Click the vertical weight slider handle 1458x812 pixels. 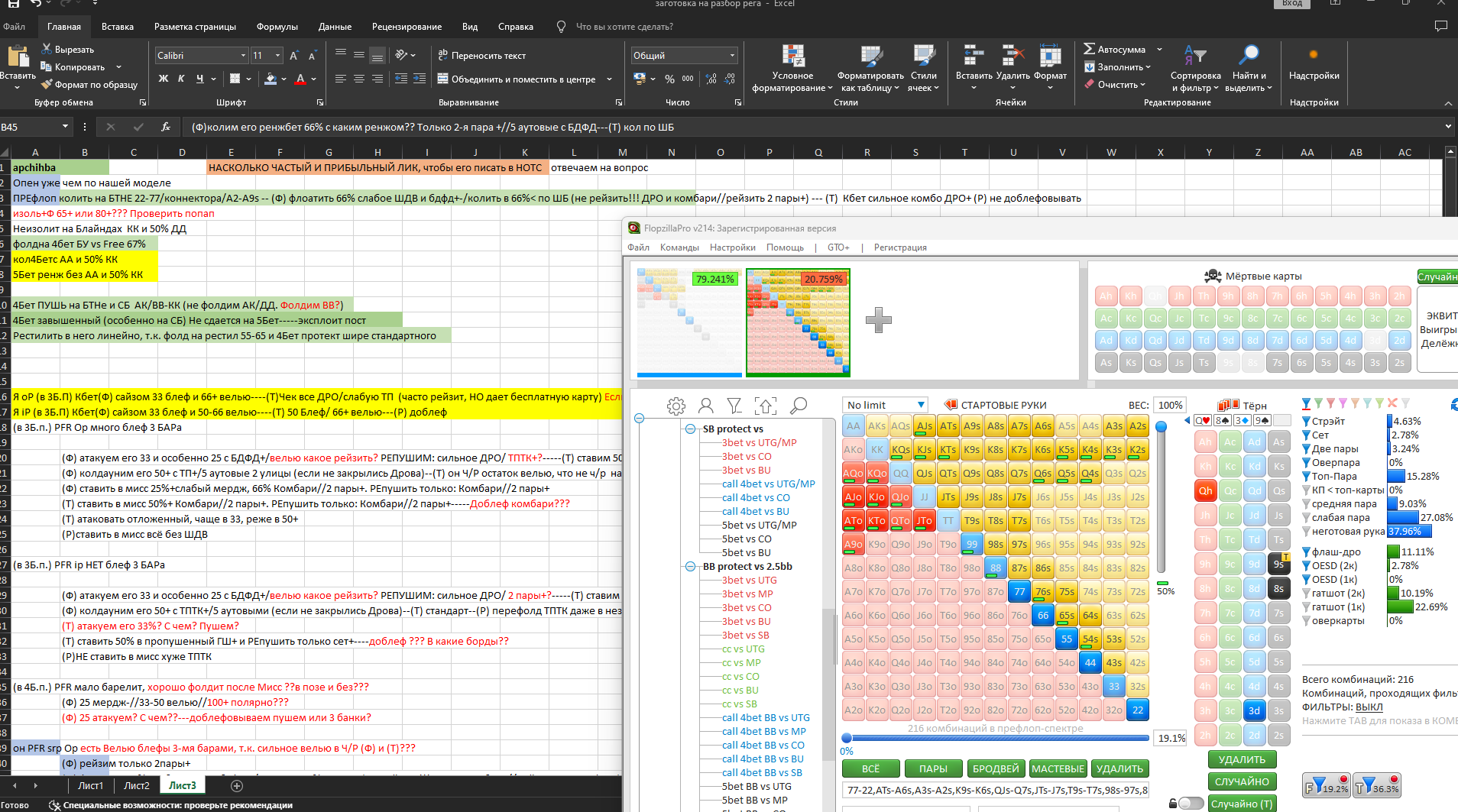pyautogui.click(x=1161, y=426)
